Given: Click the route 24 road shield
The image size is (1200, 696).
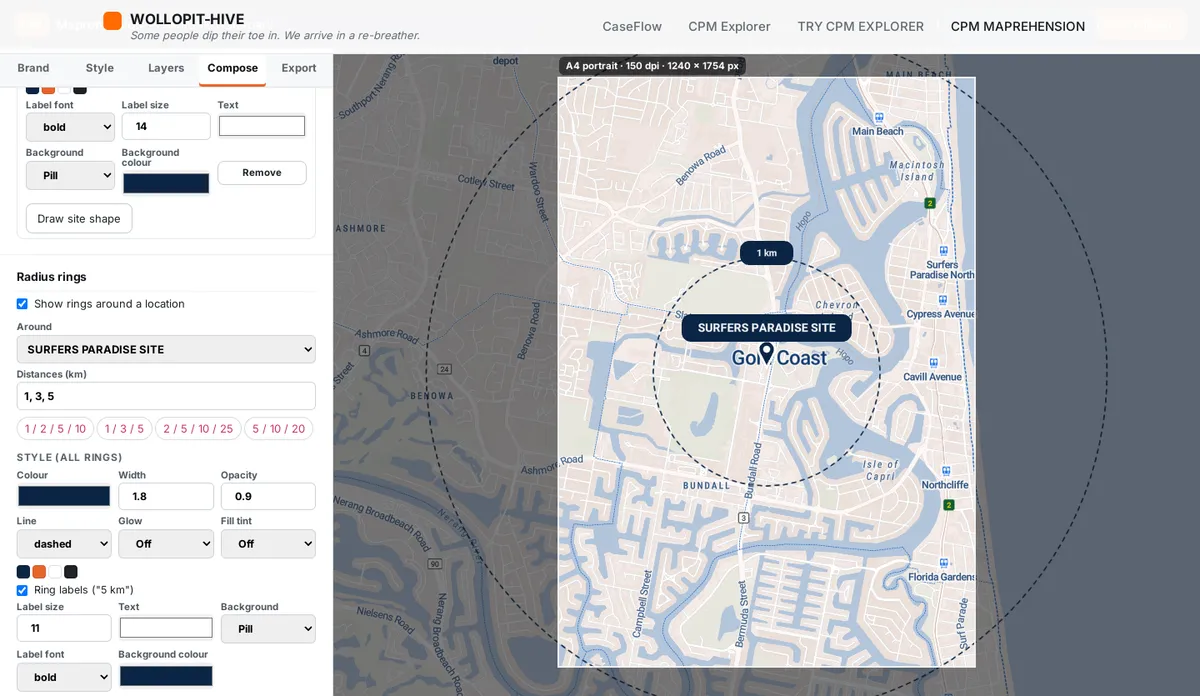Looking at the screenshot, I should 443,370.
